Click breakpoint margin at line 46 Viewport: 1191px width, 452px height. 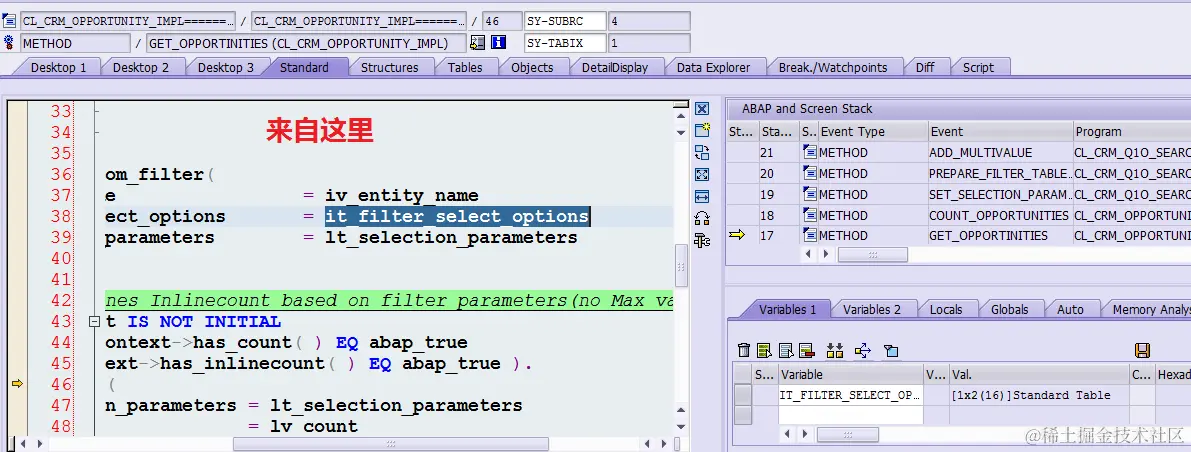[17, 384]
